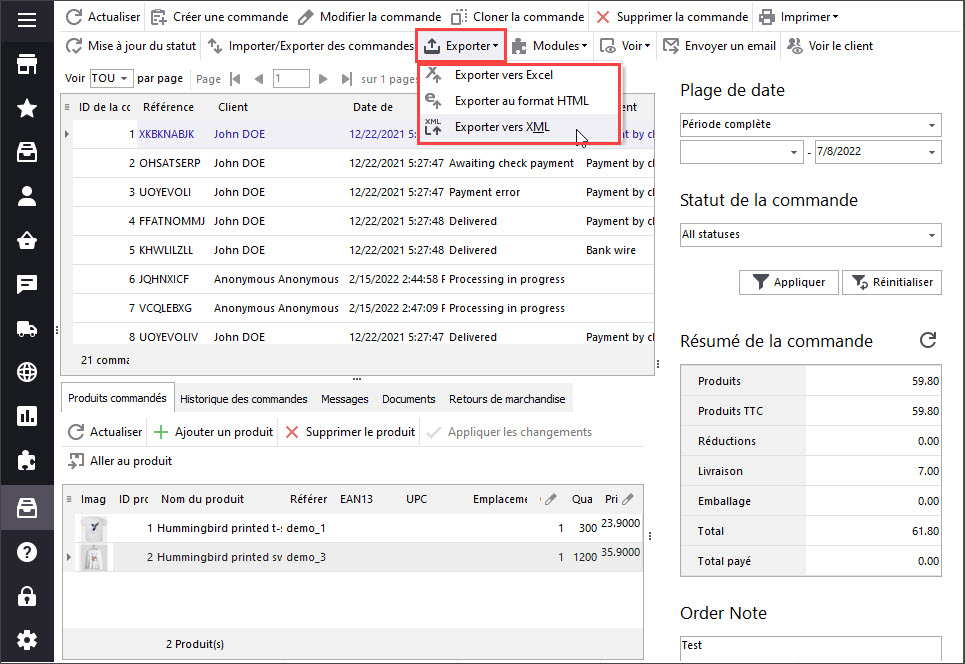The image size is (965, 664).
Task: Open the puzzle piece modules sidebar icon
Action: point(27,461)
